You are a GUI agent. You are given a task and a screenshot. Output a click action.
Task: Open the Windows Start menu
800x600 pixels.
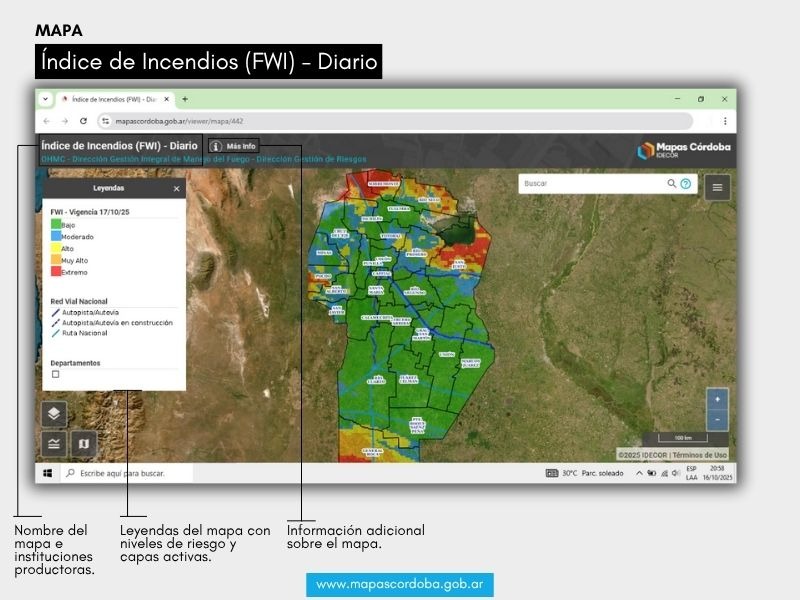tap(47, 473)
